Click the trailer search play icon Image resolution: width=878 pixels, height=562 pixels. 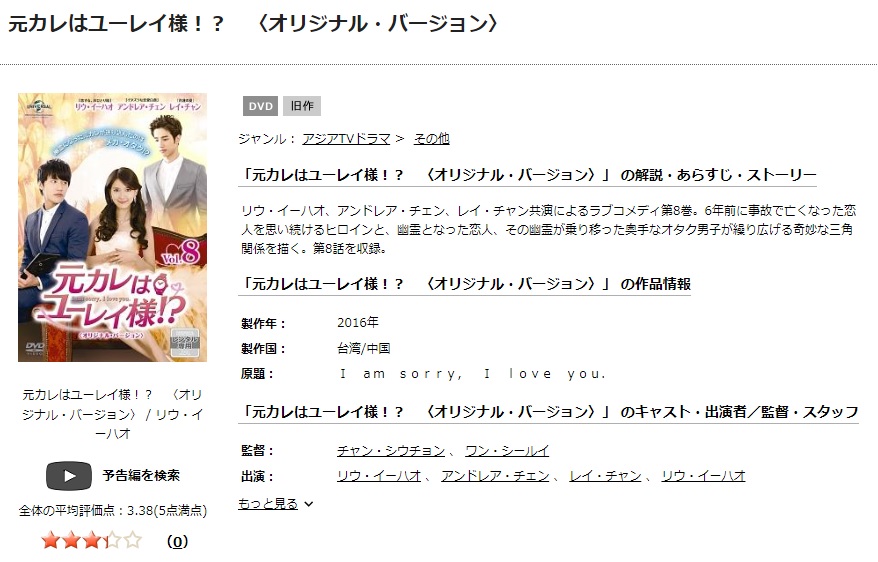pos(69,476)
